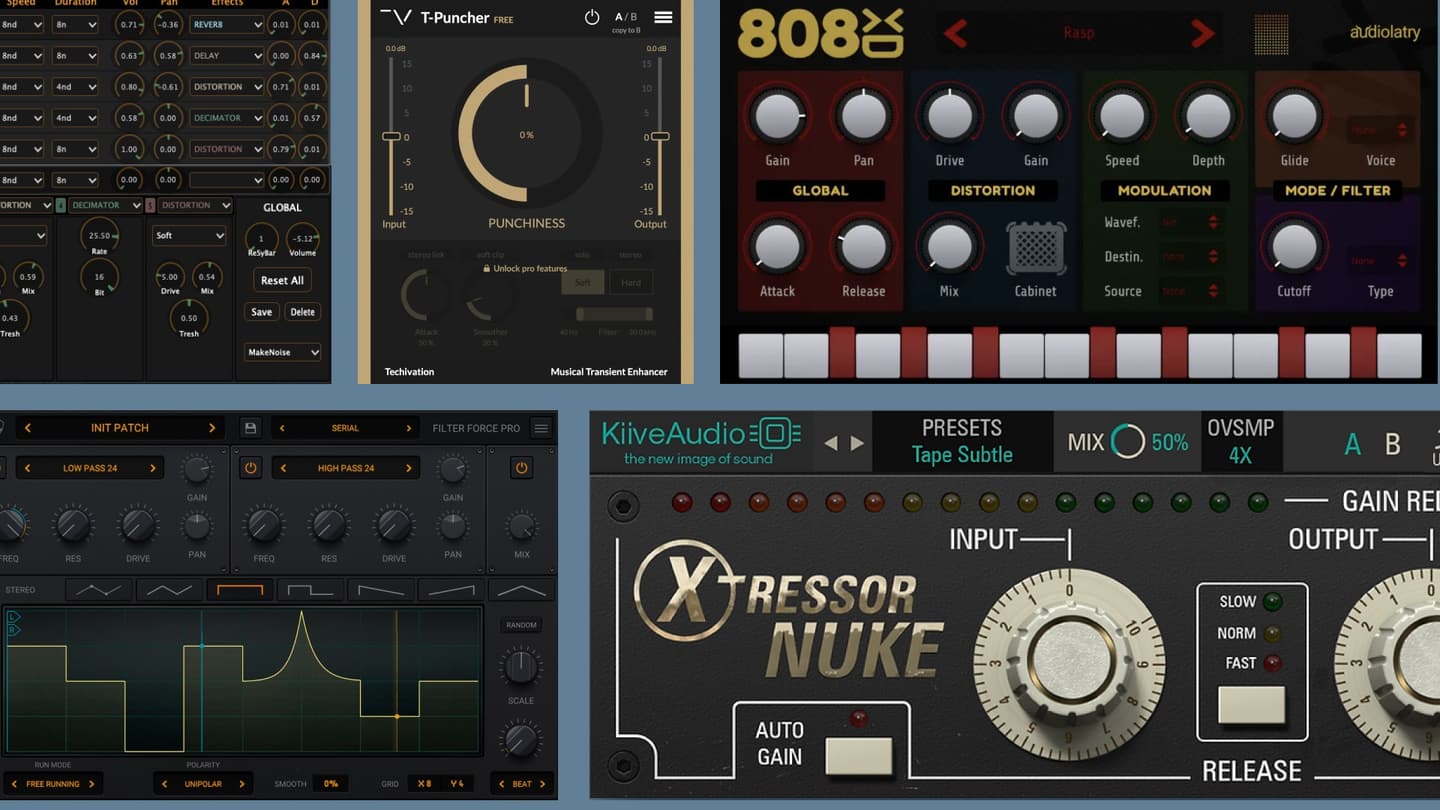Click next arrow on INIT PATCH selector
The image size is (1440, 810).
pos(212,428)
